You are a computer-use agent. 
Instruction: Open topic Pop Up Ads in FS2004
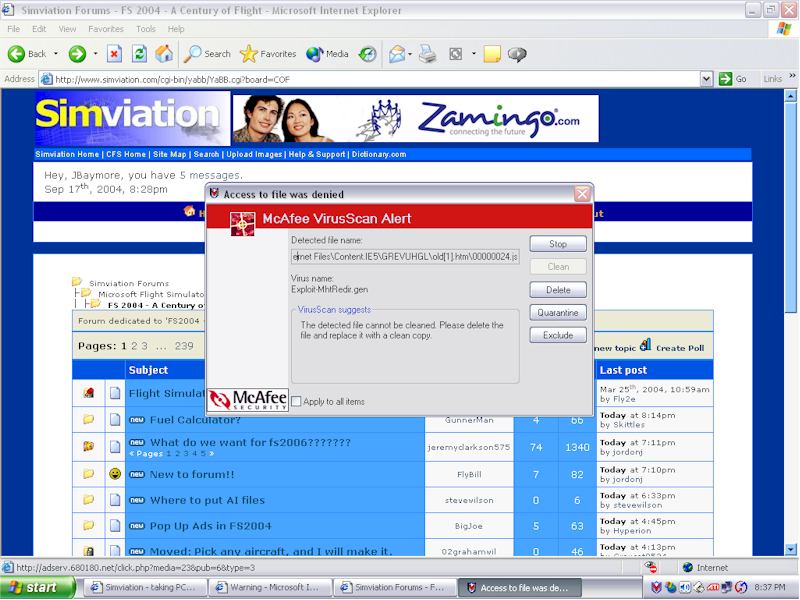coord(210,526)
